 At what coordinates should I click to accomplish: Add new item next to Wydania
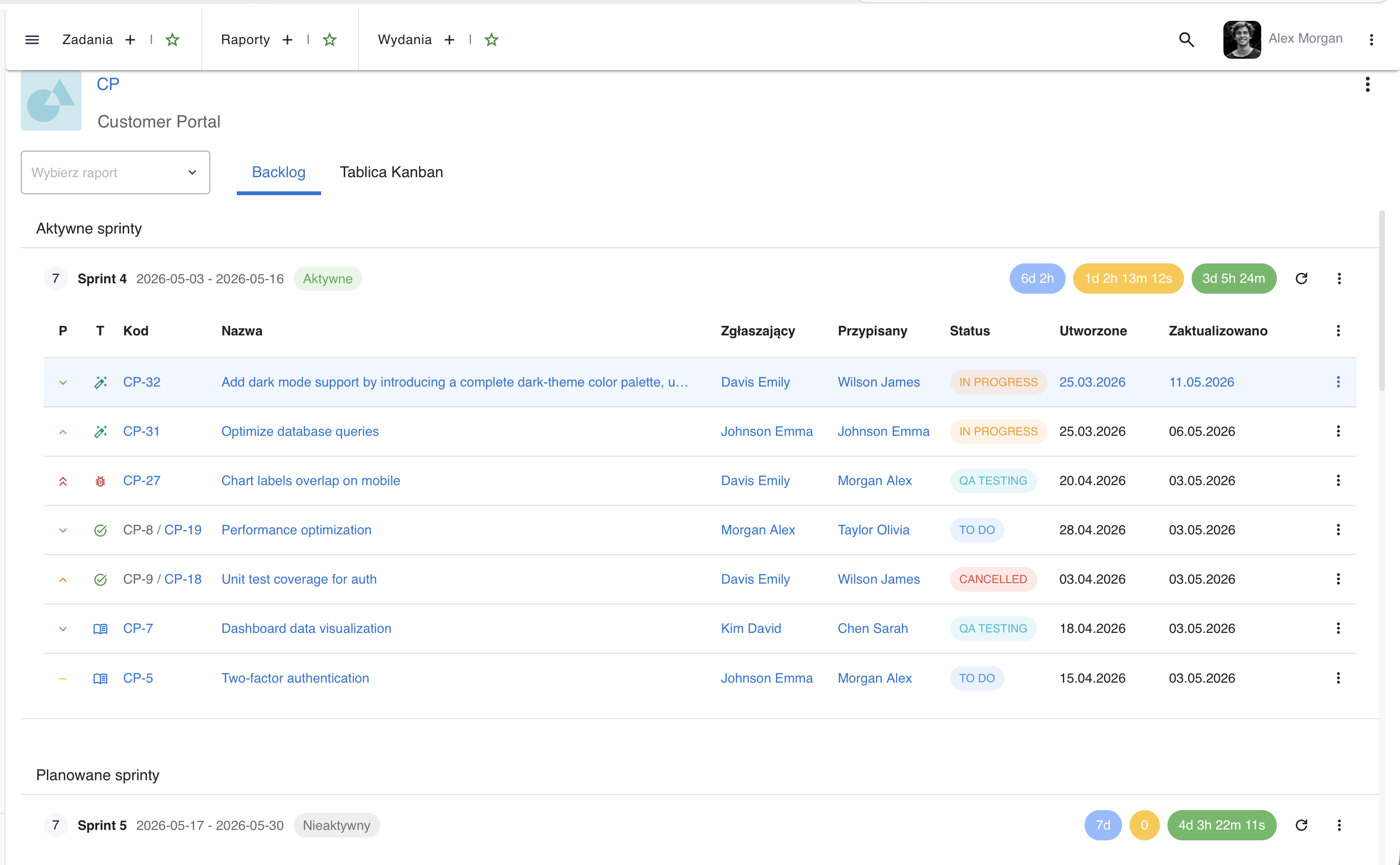point(449,39)
